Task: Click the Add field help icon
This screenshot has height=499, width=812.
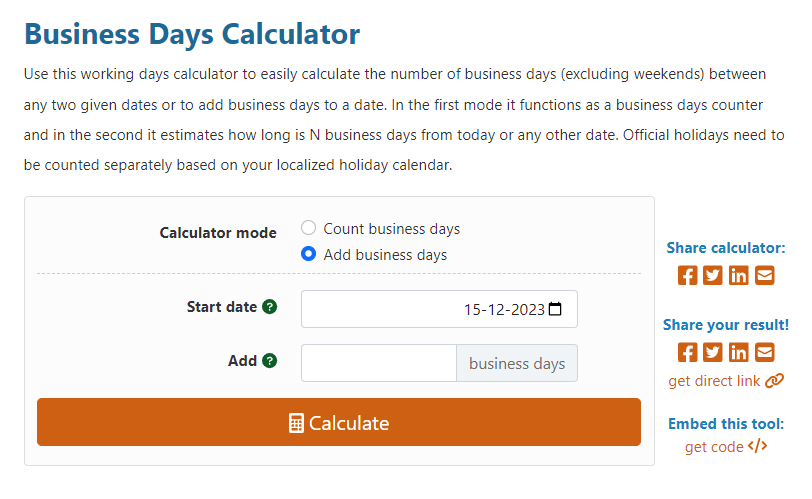Action: pos(269,361)
